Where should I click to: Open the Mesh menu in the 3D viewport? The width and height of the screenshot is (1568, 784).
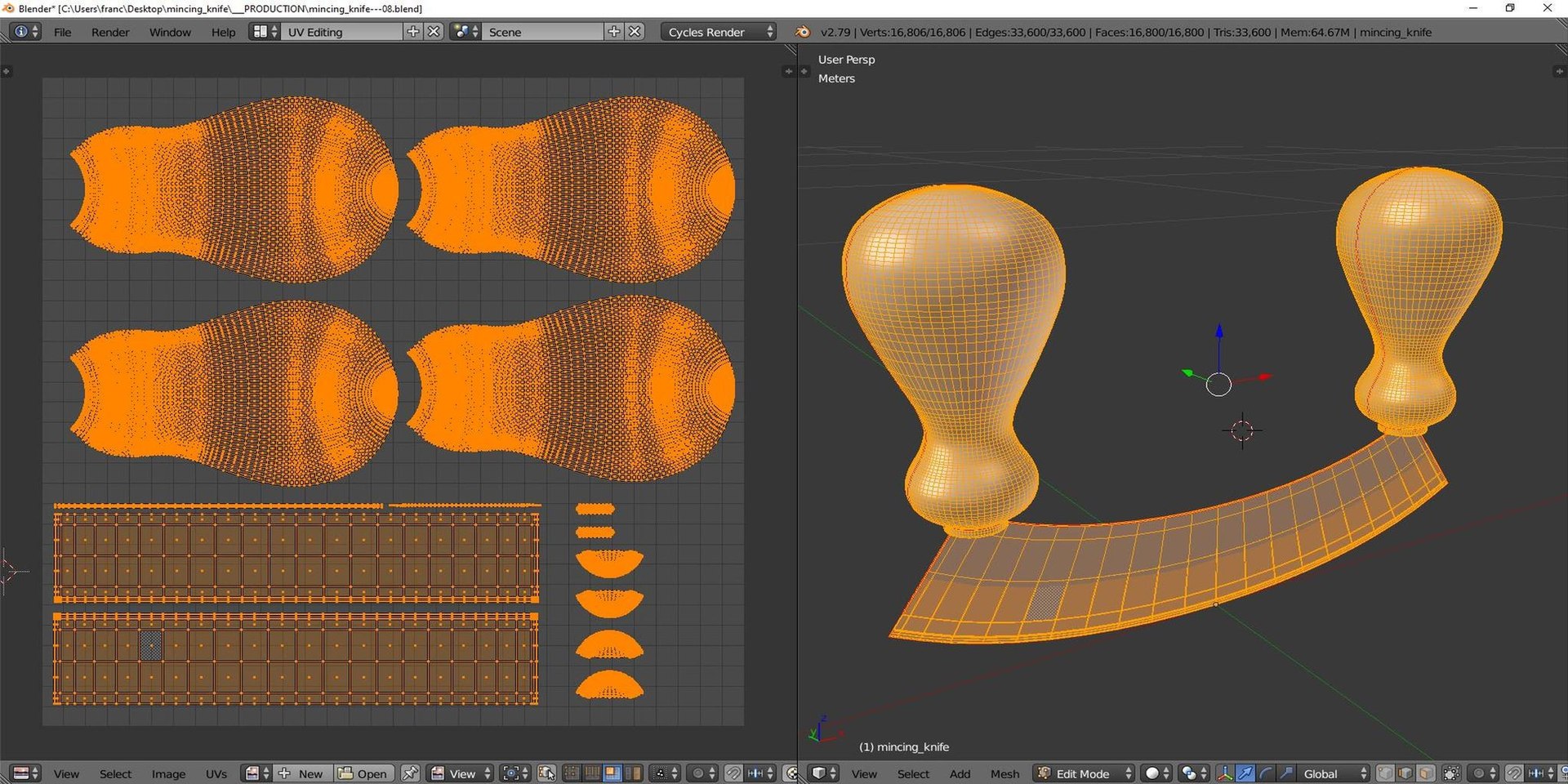click(1004, 773)
